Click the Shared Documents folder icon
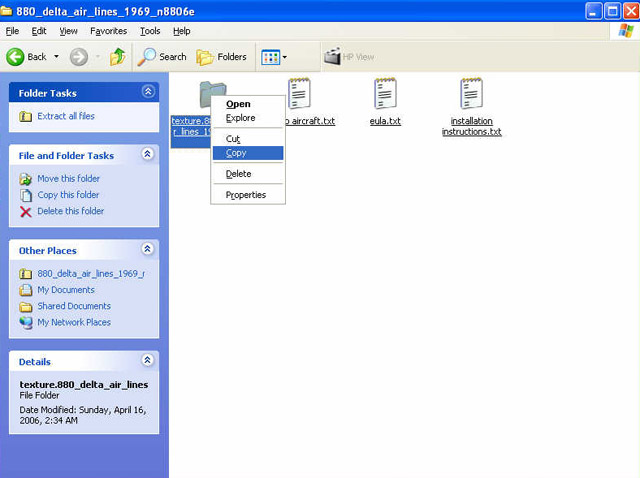The height and width of the screenshot is (478, 640). point(26,307)
